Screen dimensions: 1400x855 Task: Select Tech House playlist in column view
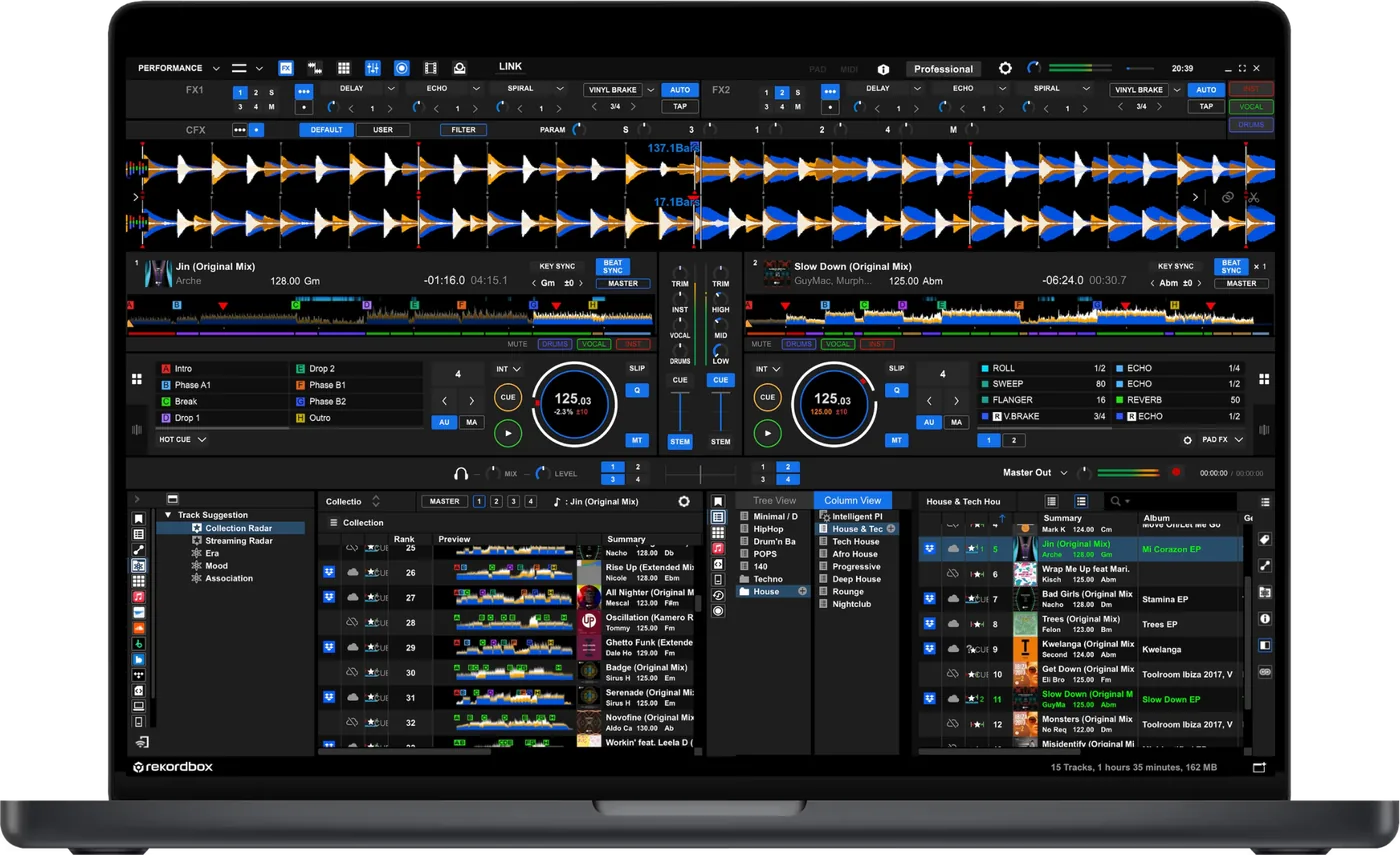point(856,541)
